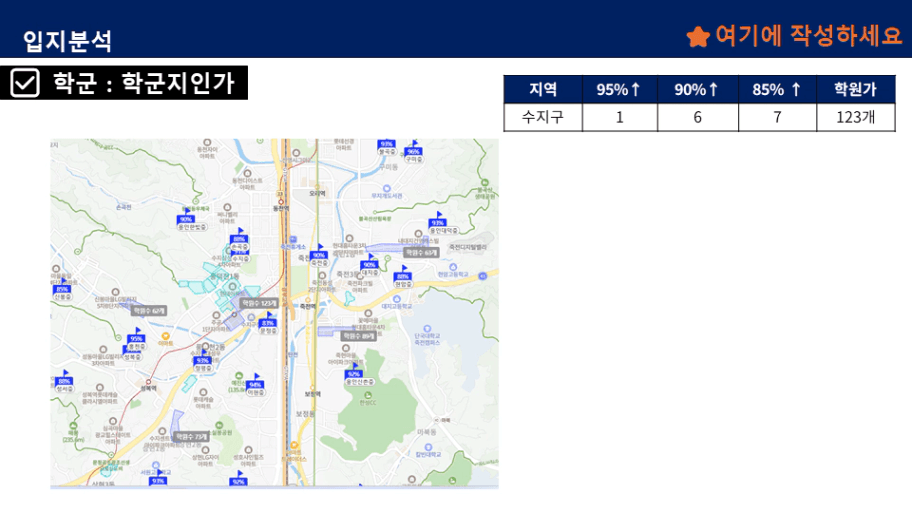Click the 죽전디지털밸리 map label
912x513 pixels.
468,247
